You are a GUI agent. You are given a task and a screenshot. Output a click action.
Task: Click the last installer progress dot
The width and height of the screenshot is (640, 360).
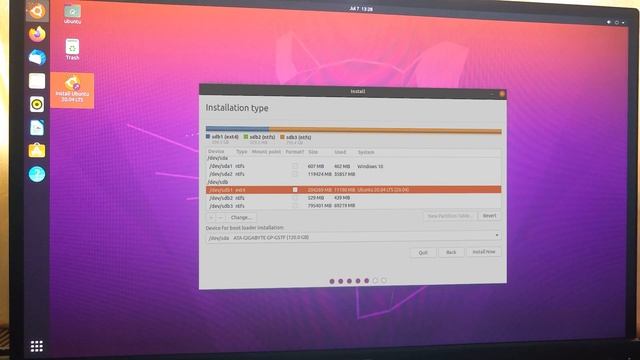point(384,280)
